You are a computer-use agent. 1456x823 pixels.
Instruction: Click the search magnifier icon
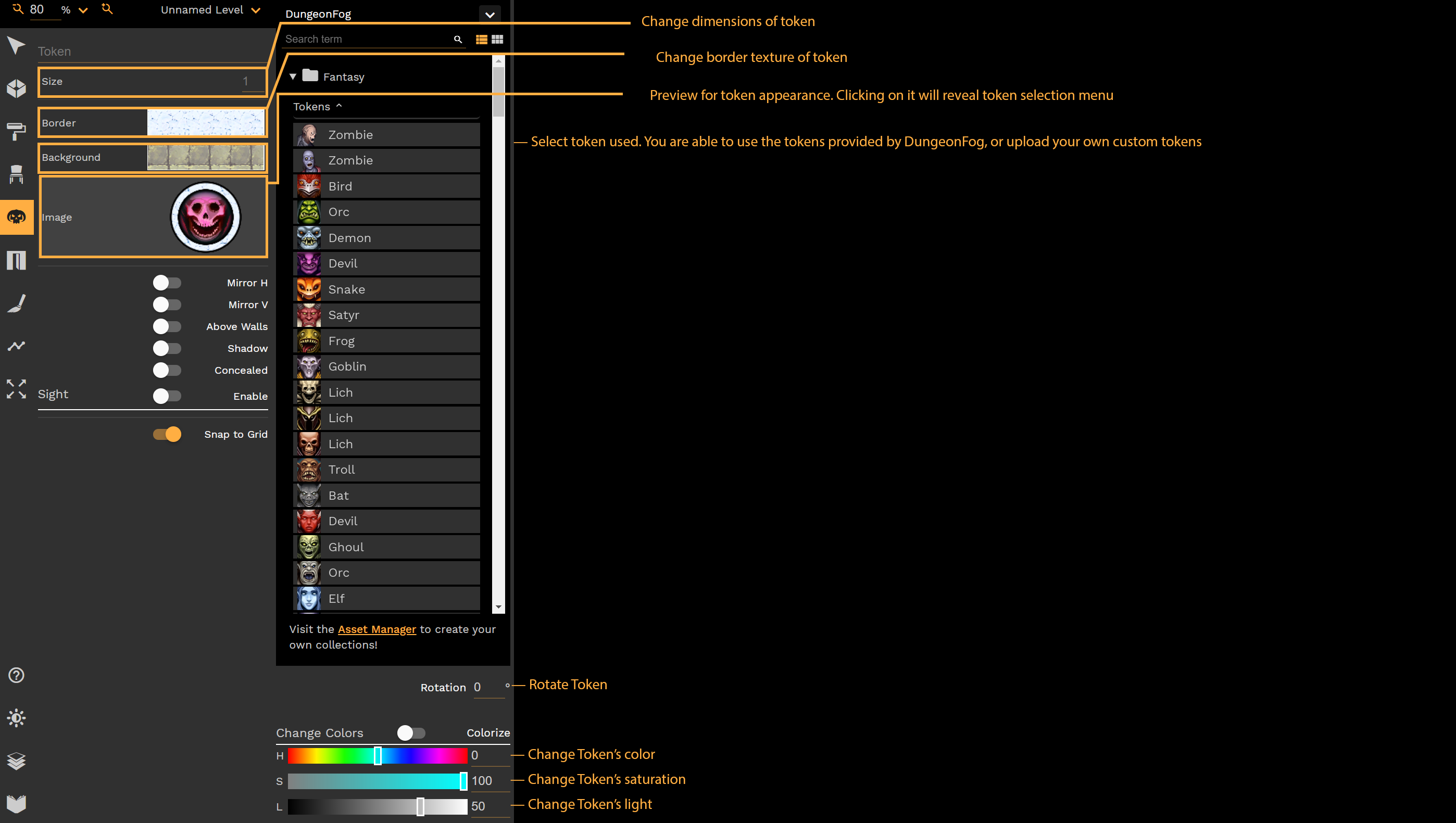[x=458, y=39]
